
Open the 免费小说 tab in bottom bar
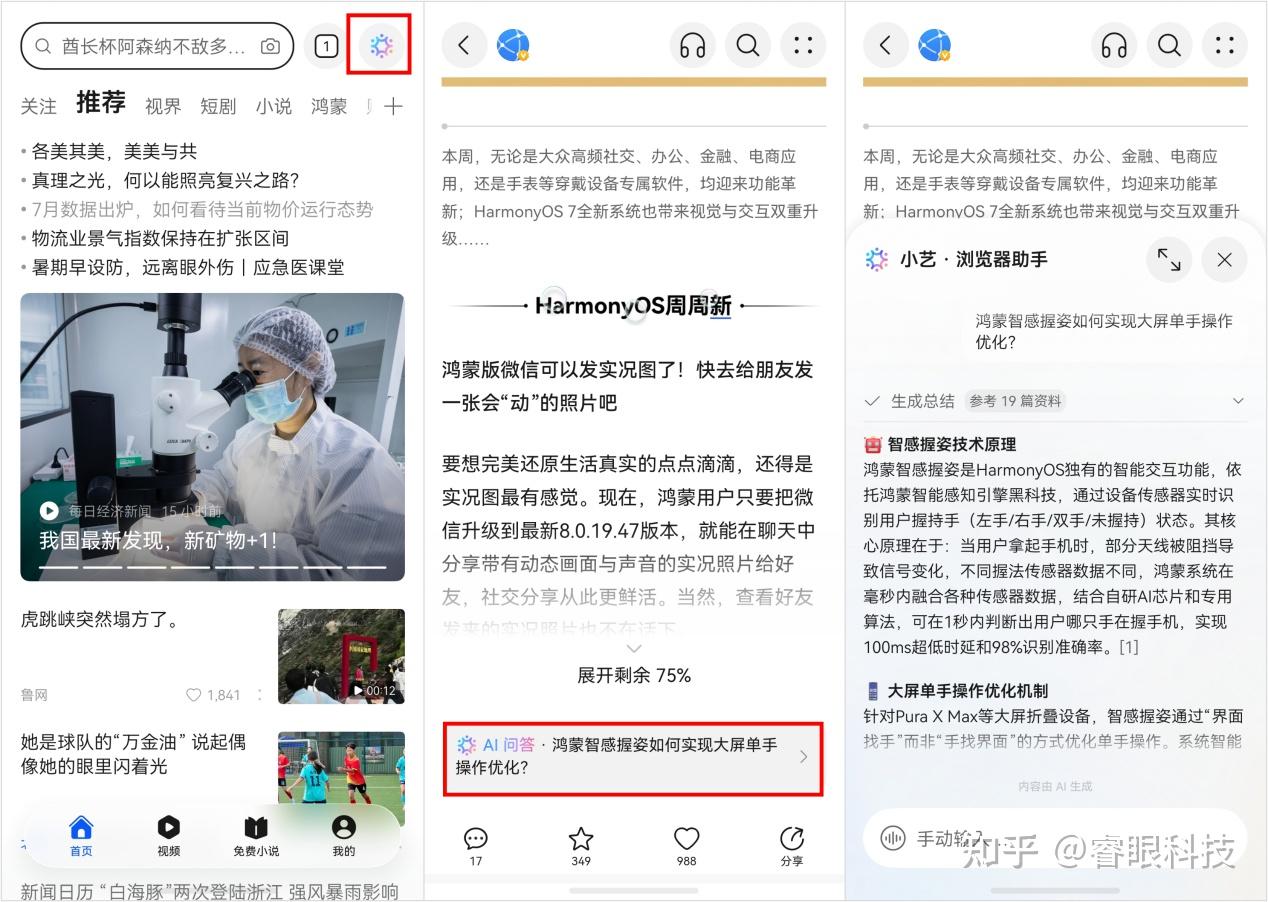point(256,836)
